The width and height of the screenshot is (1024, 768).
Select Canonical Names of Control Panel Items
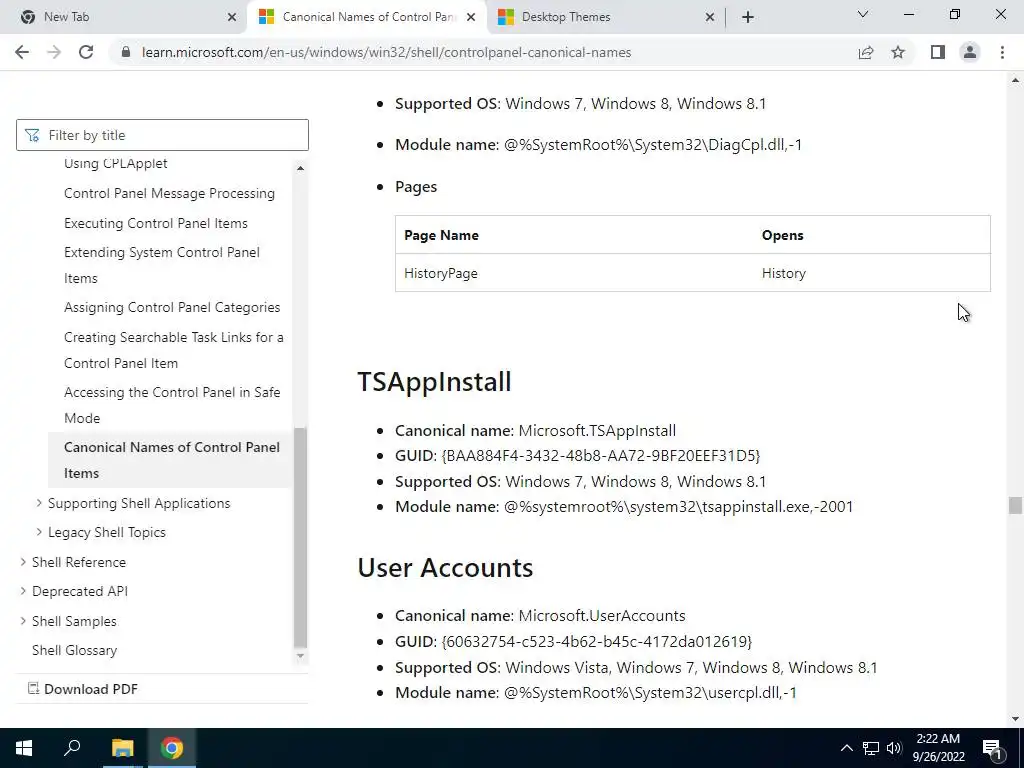[172, 460]
